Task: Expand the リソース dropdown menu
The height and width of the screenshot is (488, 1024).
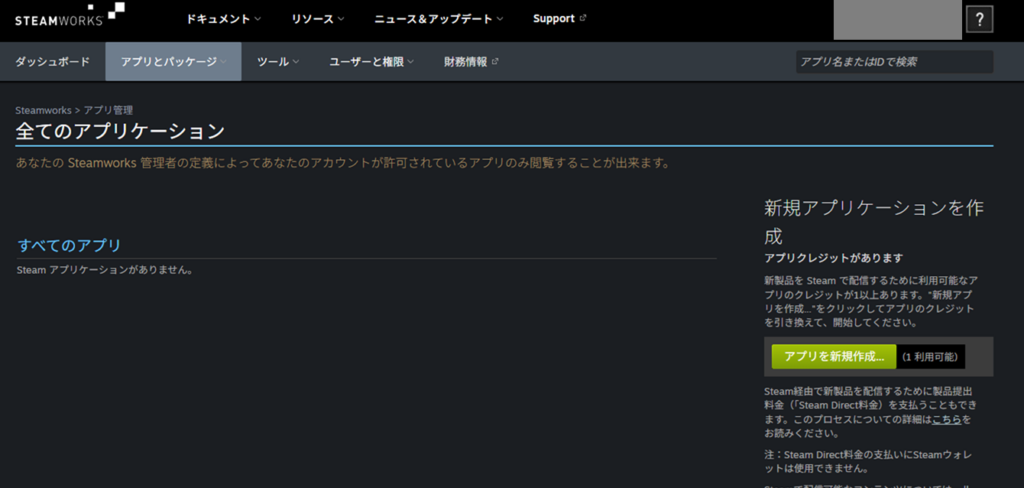Action: coord(317,19)
